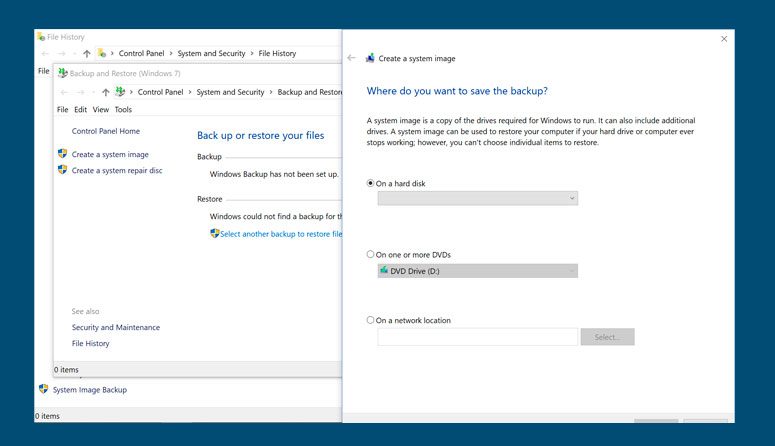Click forward arrow in Backup and Restore window

[x=81, y=92]
